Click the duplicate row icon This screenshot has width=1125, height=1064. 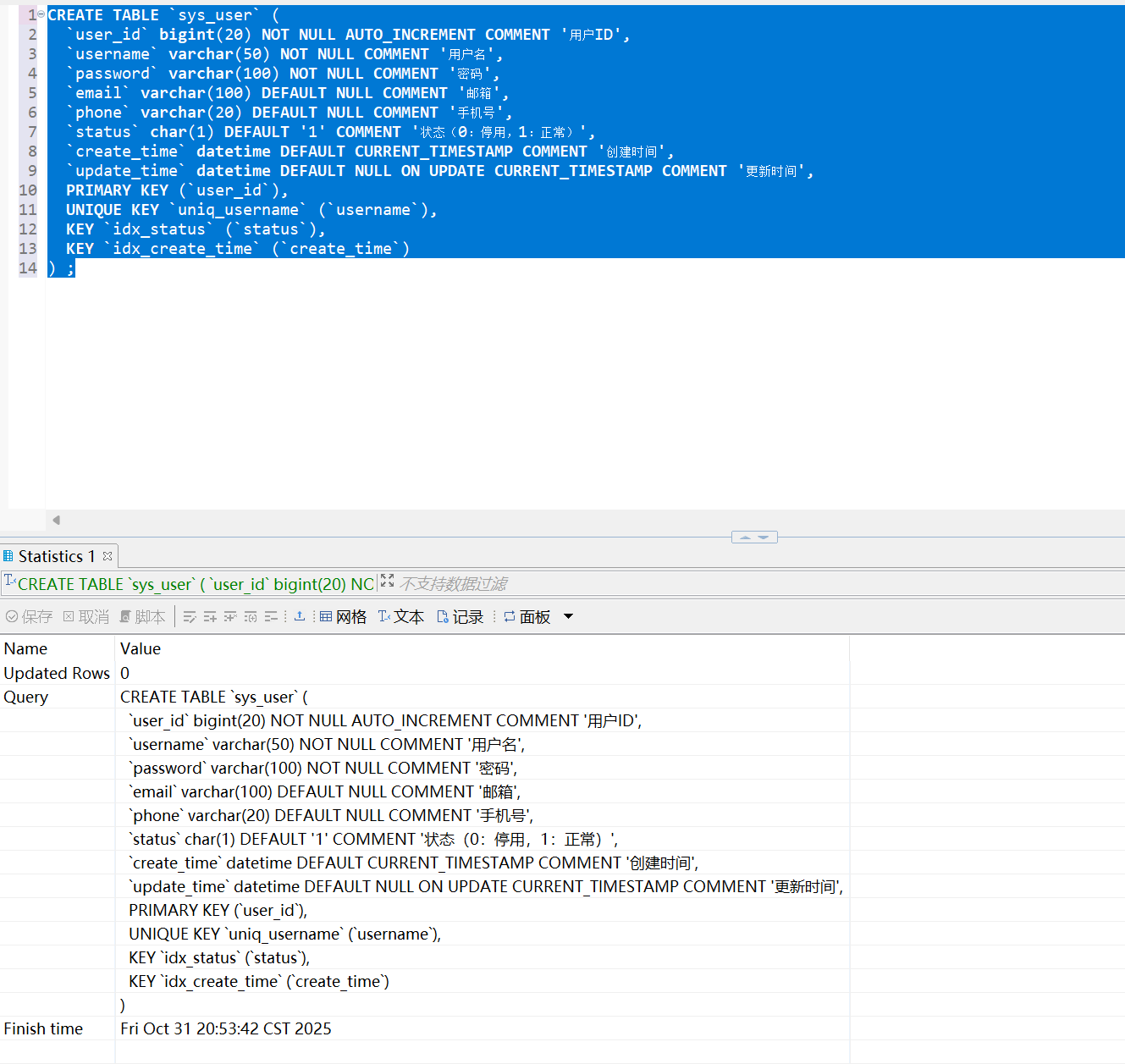230,617
